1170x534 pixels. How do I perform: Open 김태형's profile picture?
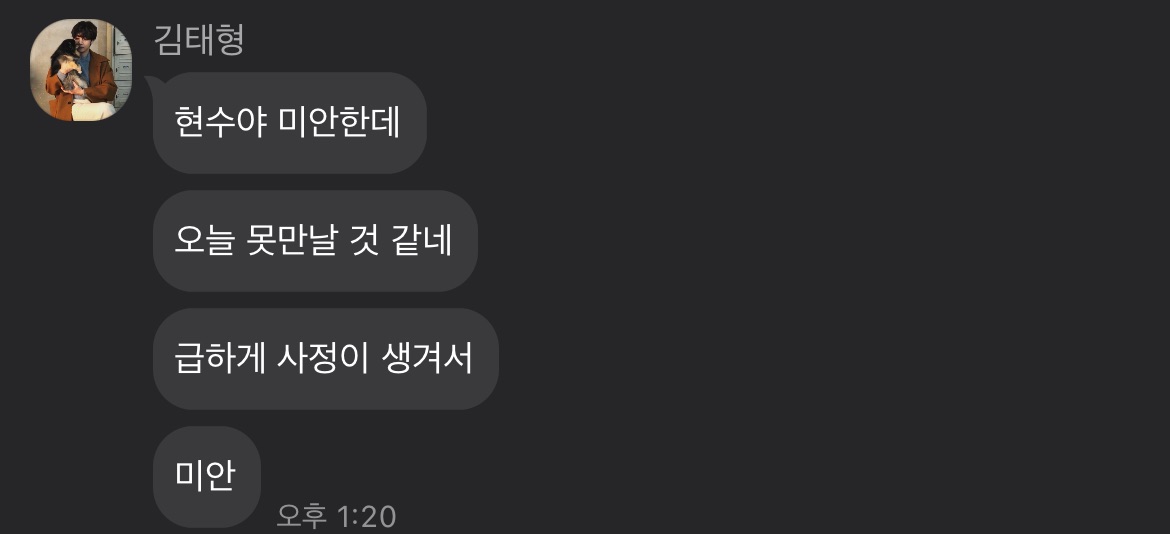81,70
